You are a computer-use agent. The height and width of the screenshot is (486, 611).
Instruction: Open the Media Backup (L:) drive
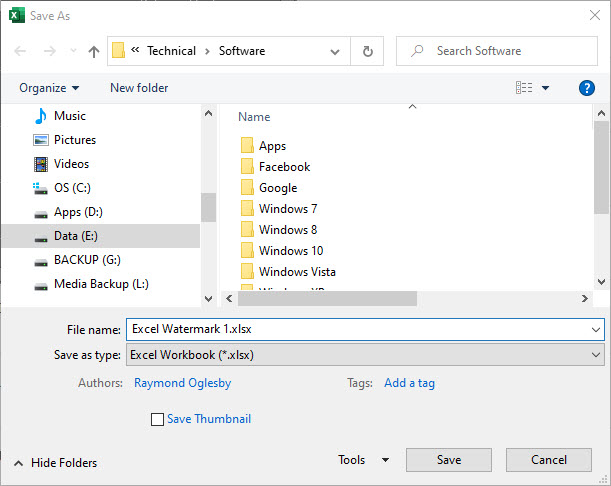(101, 284)
